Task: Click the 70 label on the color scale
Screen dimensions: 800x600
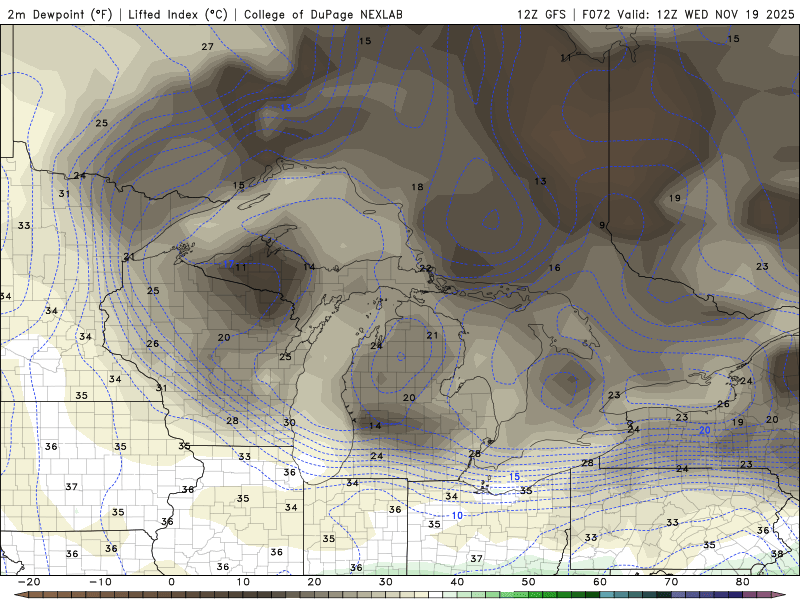Action: click(x=671, y=582)
